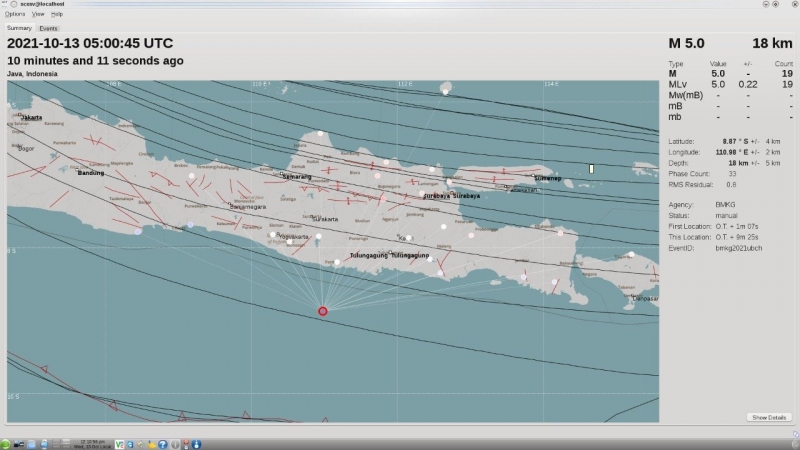
Task: Click the Semarang city label on map
Action: [x=299, y=176]
